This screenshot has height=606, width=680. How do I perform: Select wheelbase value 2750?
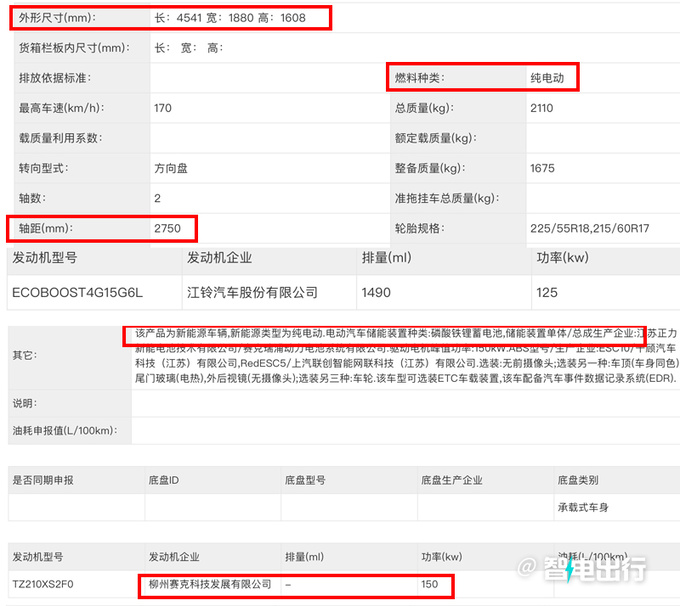tap(167, 228)
